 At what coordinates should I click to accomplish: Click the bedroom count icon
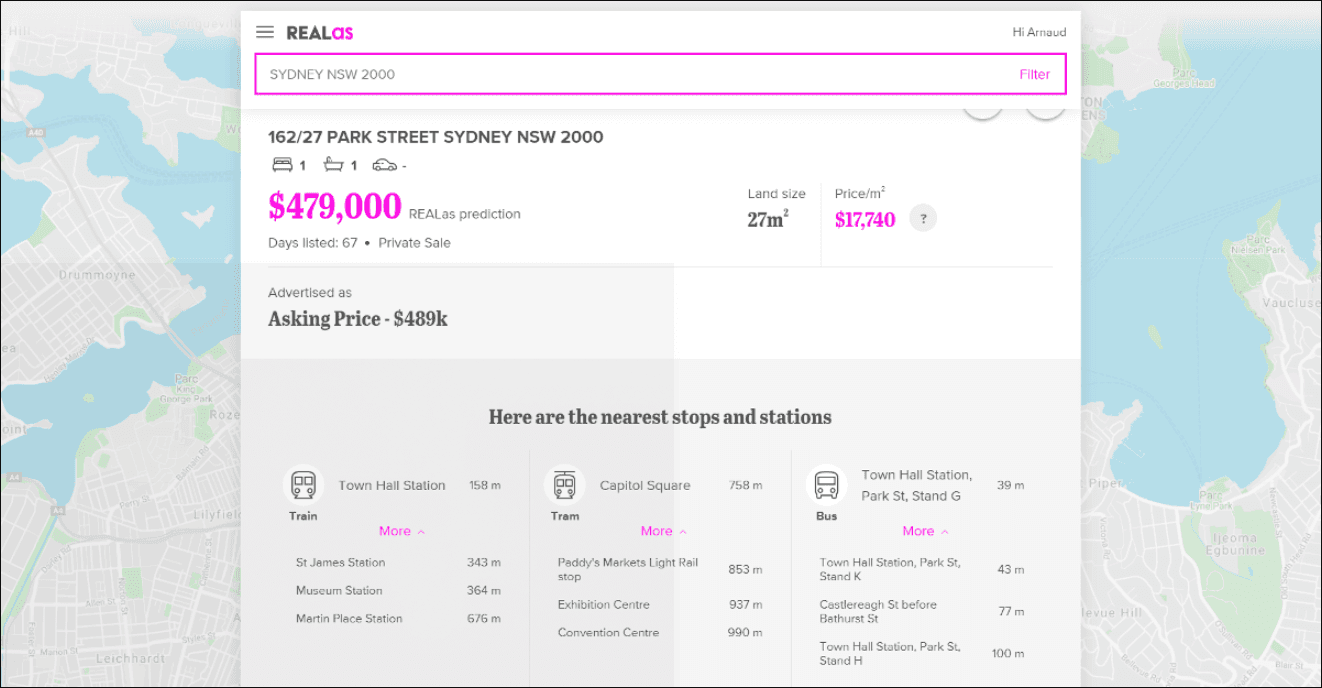[x=282, y=165]
